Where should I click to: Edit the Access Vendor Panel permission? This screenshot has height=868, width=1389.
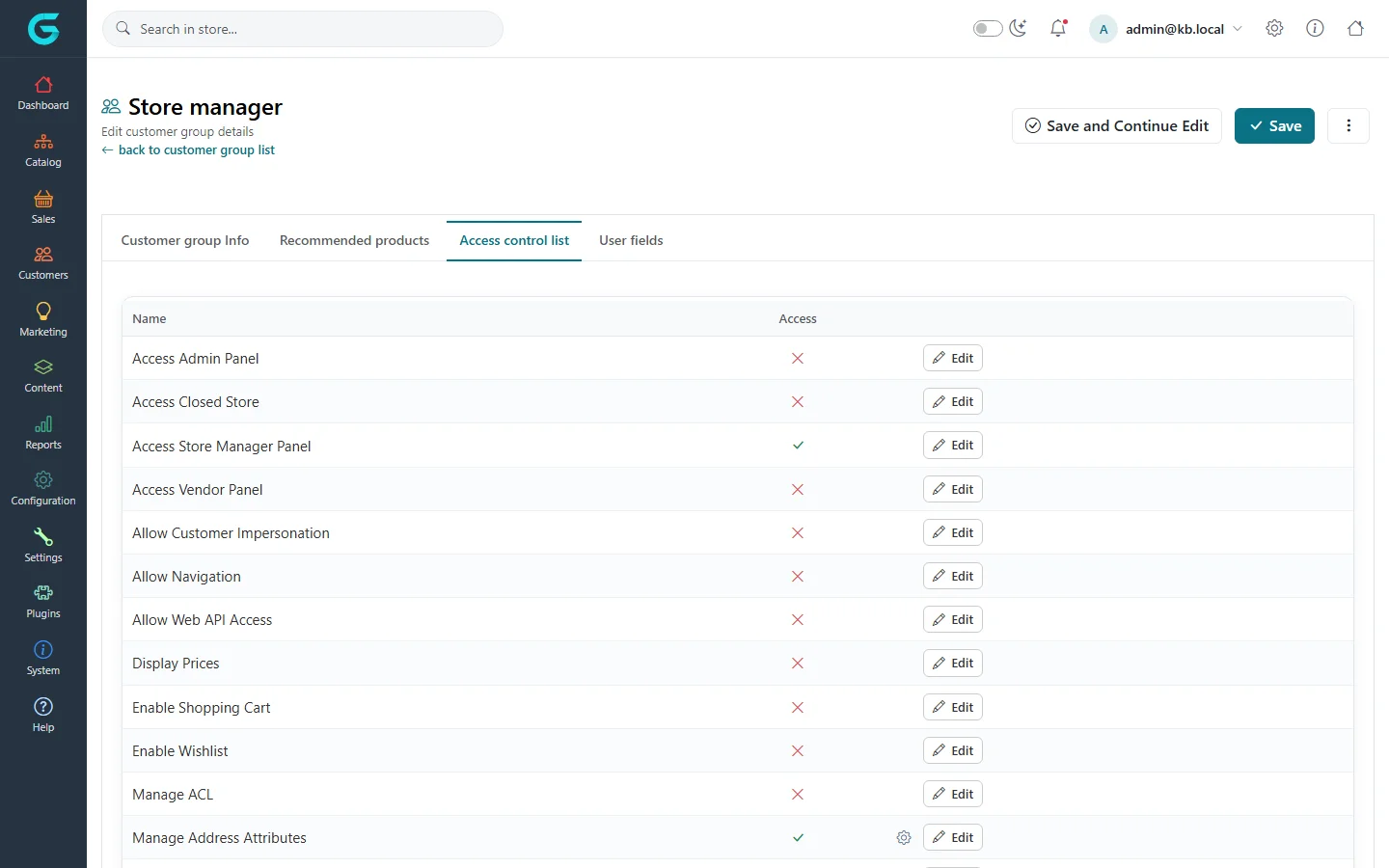953,489
